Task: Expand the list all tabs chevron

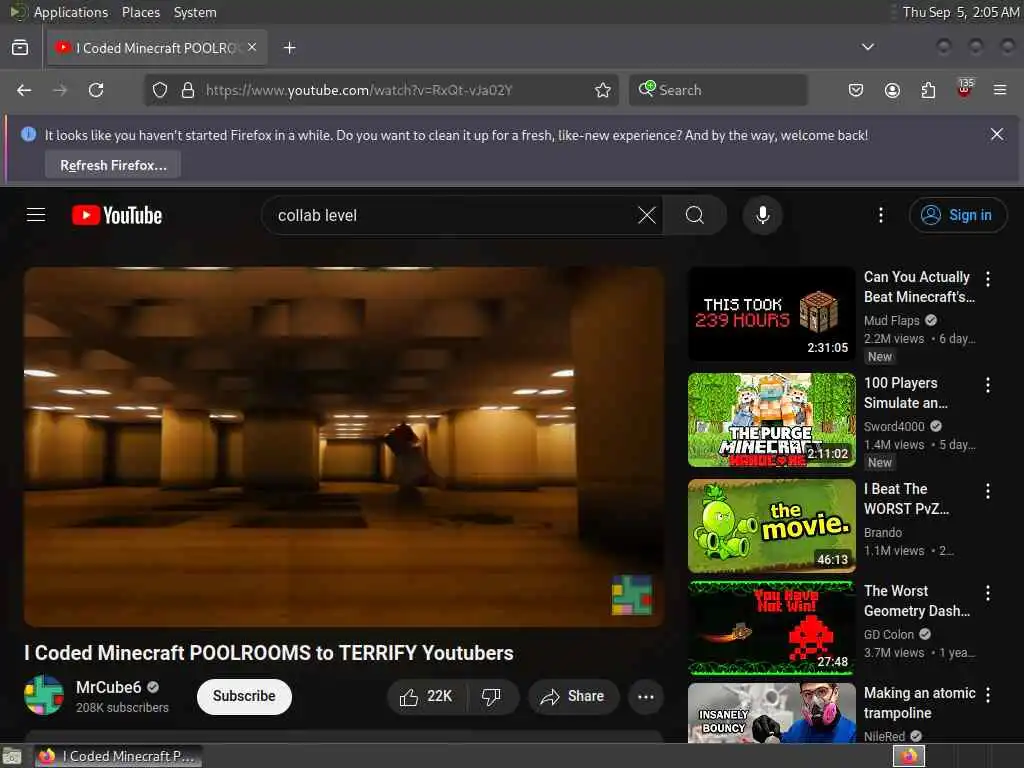Action: coord(867,47)
